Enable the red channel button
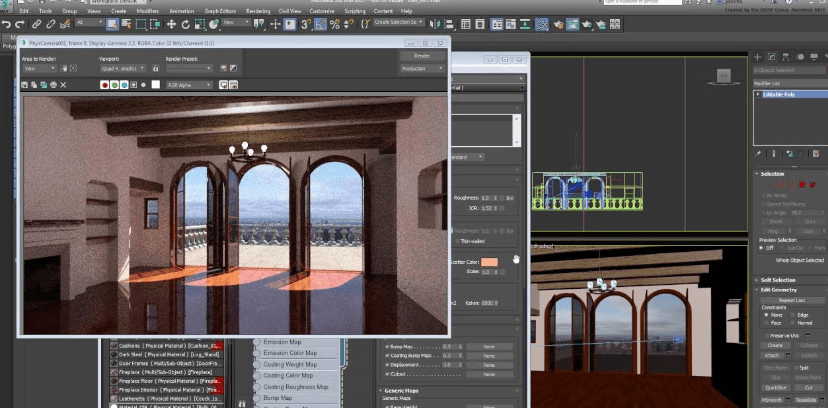 click(x=104, y=86)
